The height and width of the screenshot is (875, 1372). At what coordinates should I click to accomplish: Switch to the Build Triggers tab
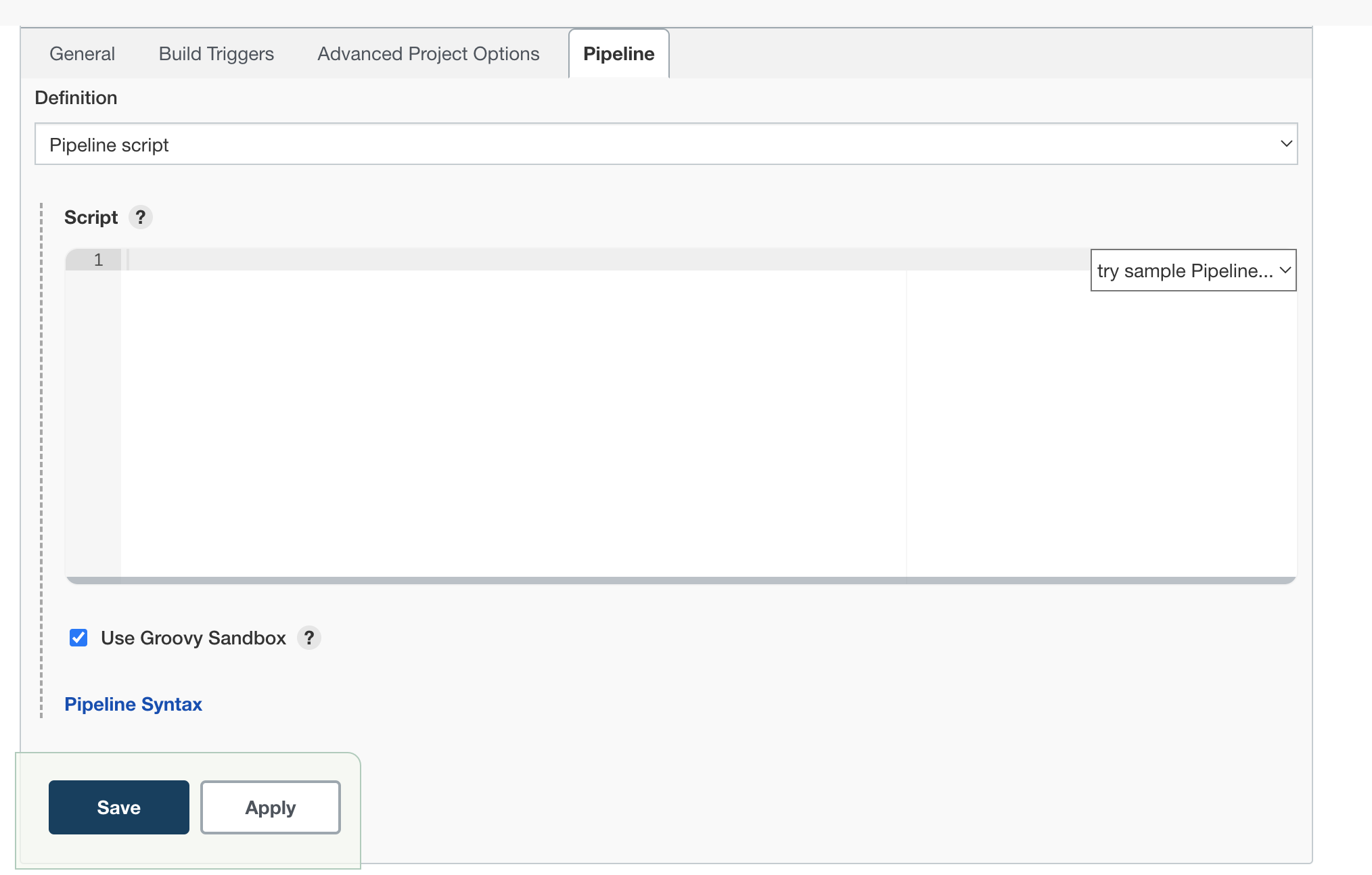216,54
